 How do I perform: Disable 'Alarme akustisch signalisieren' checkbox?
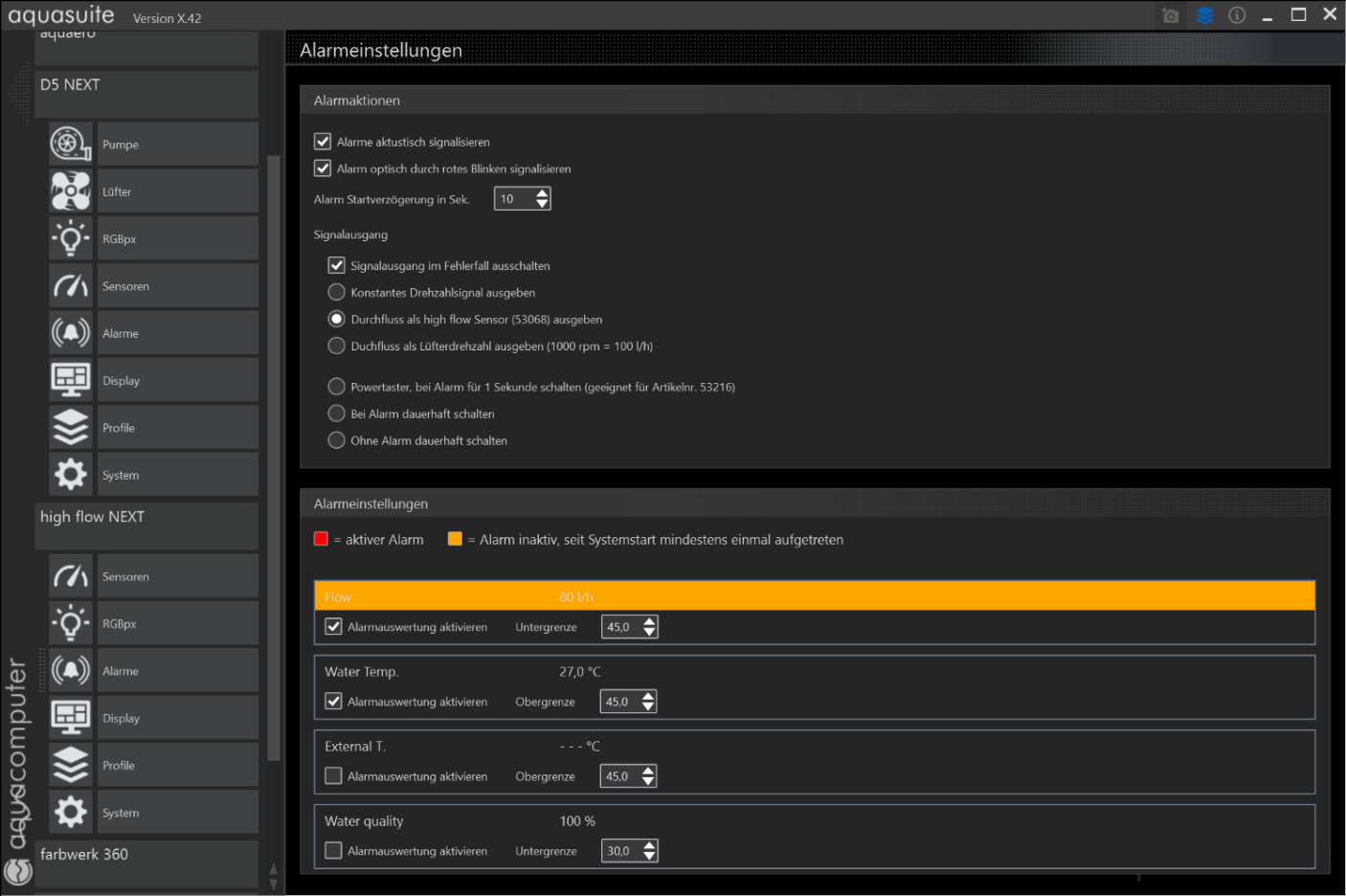coord(323,142)
